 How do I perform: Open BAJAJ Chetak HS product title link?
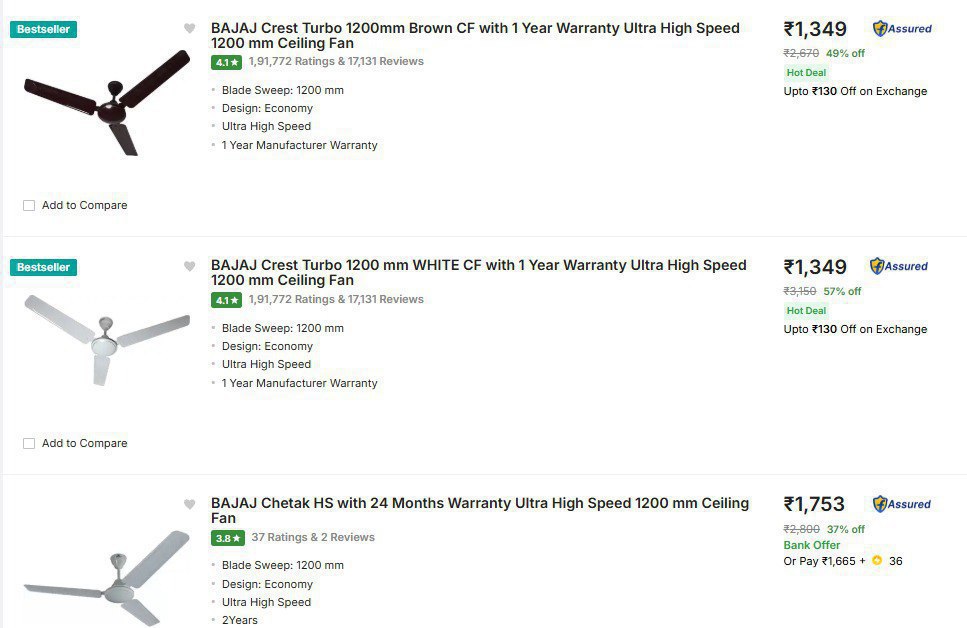(480, 511)
